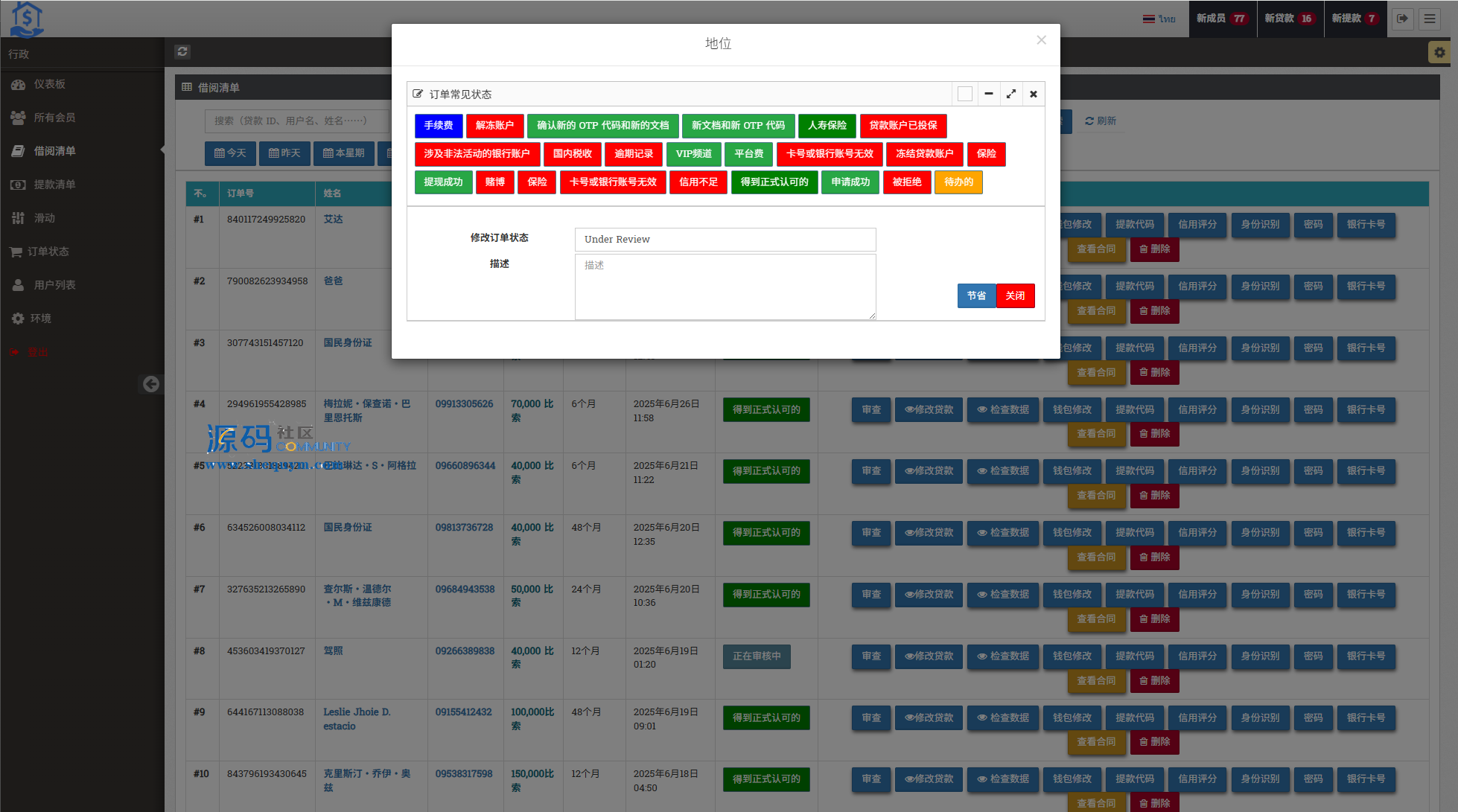The image size is (1458, 812).
Task: Select the red 赌博 status tag
Action: (494, 182)
